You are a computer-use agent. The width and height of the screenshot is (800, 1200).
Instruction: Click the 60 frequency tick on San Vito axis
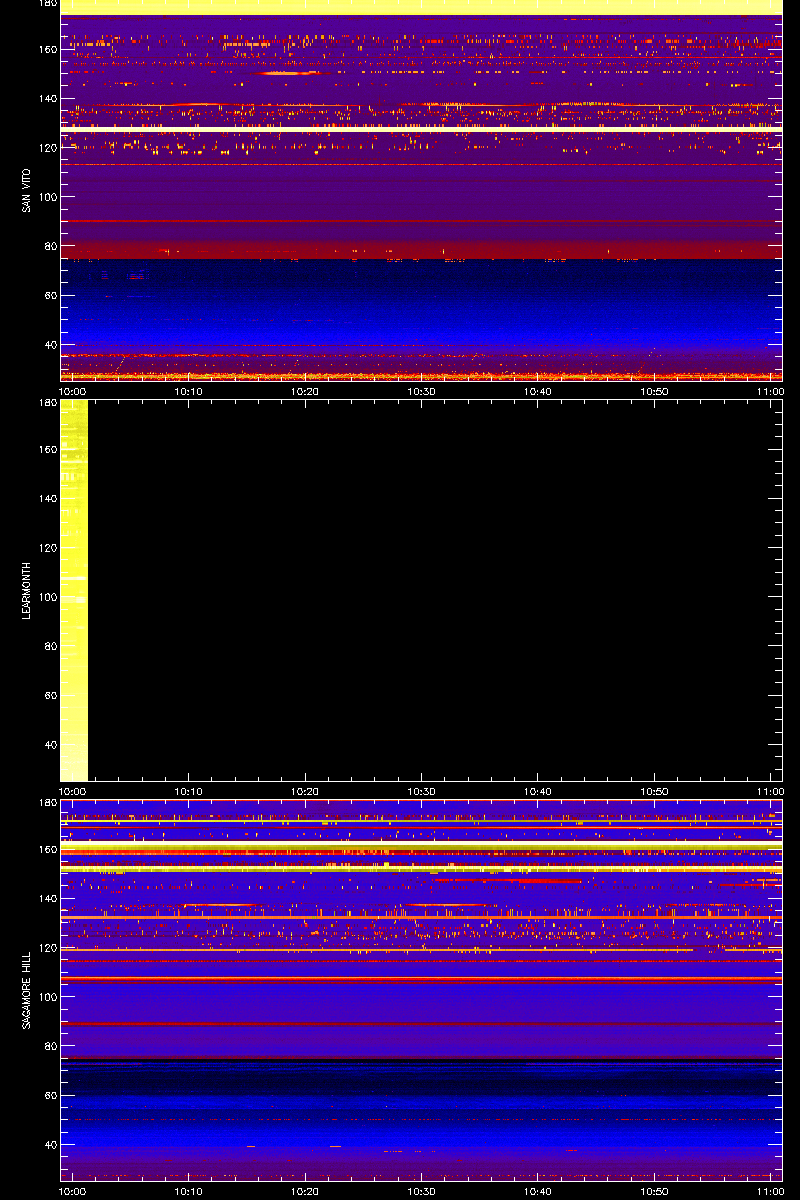[50, 296]
